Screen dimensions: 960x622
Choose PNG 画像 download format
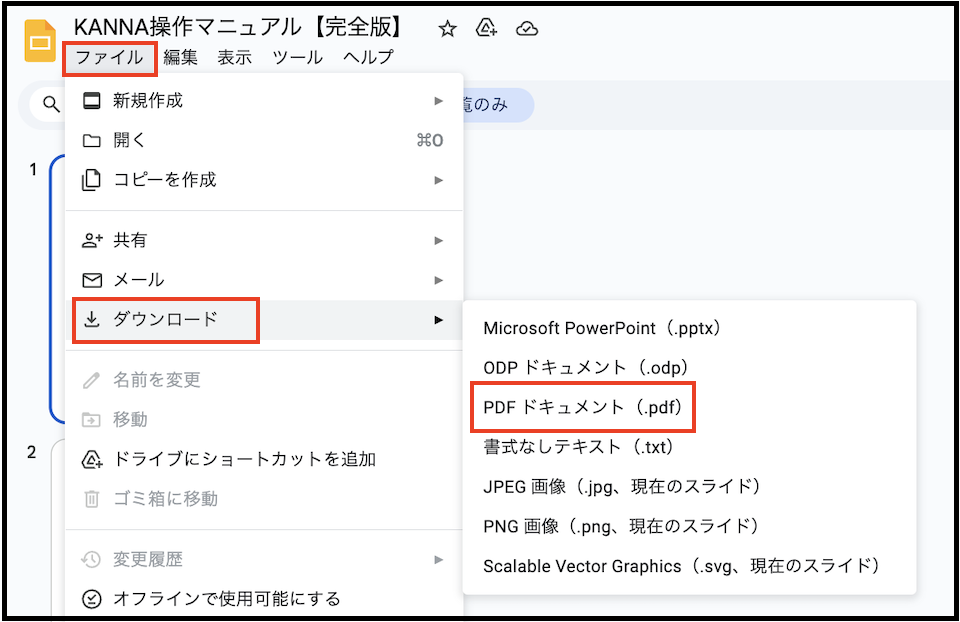click(x=621, y=526)
